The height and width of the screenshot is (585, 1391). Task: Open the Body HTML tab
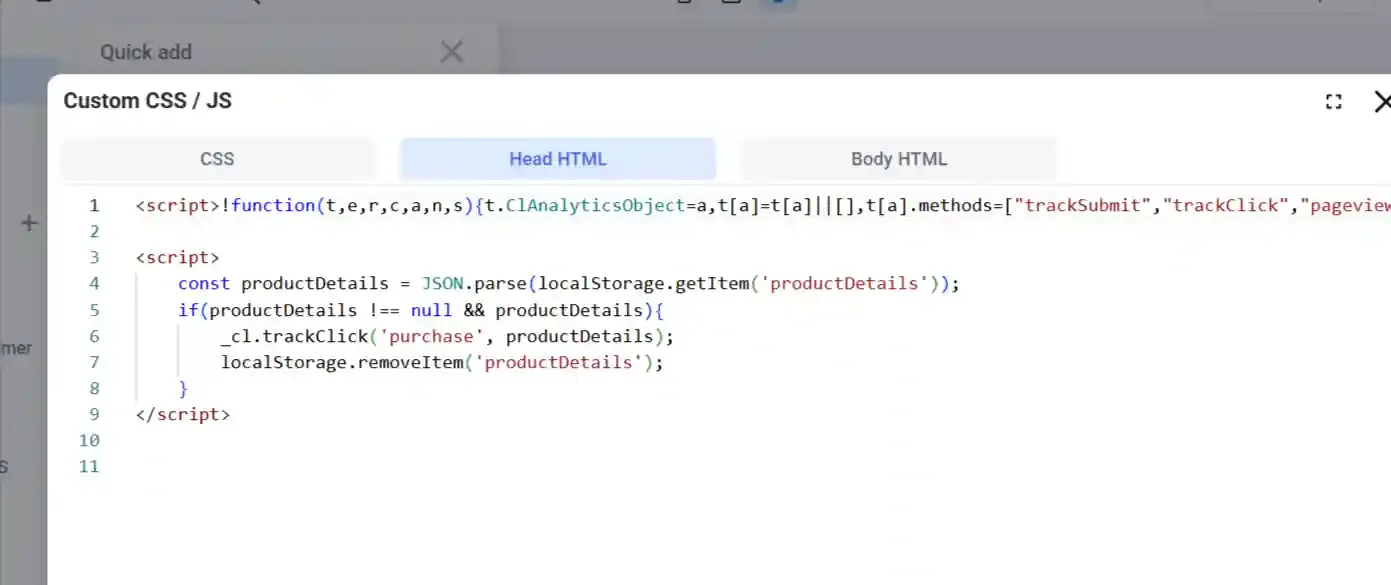(x=898, y=159)
